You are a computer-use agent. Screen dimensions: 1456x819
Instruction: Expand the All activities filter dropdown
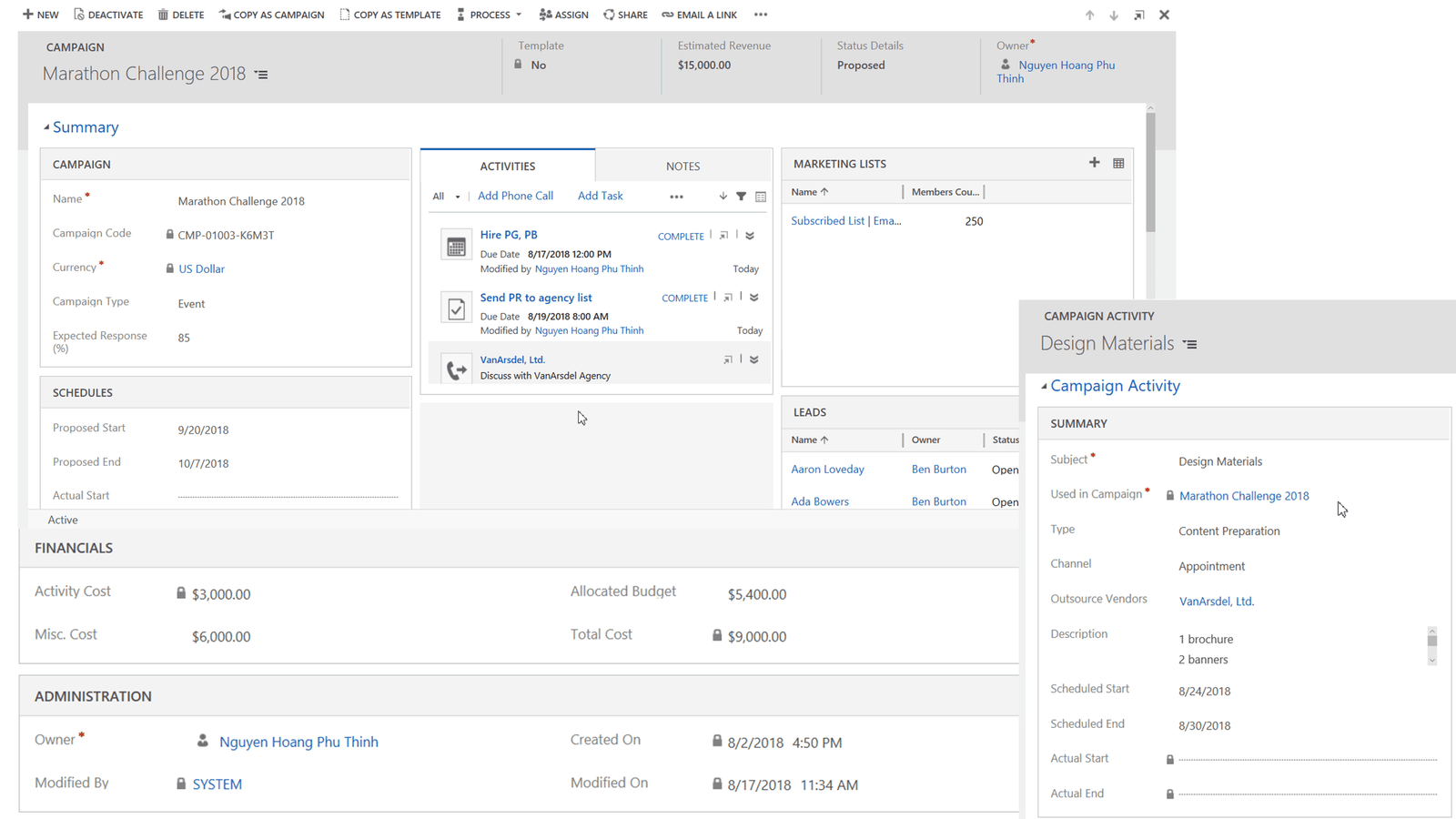(x=446, y=197)
